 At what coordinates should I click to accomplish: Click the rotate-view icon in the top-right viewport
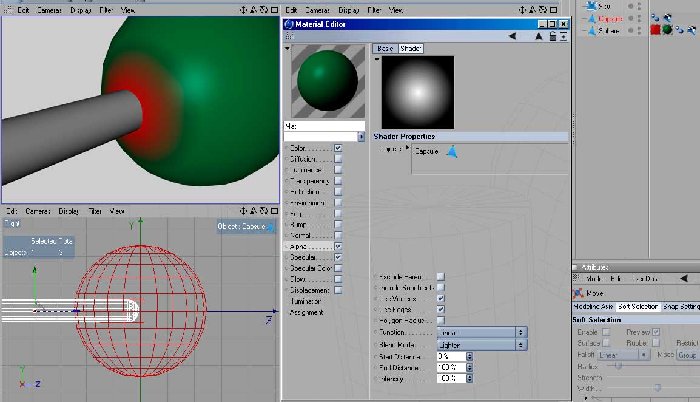[x=543, y=9]
